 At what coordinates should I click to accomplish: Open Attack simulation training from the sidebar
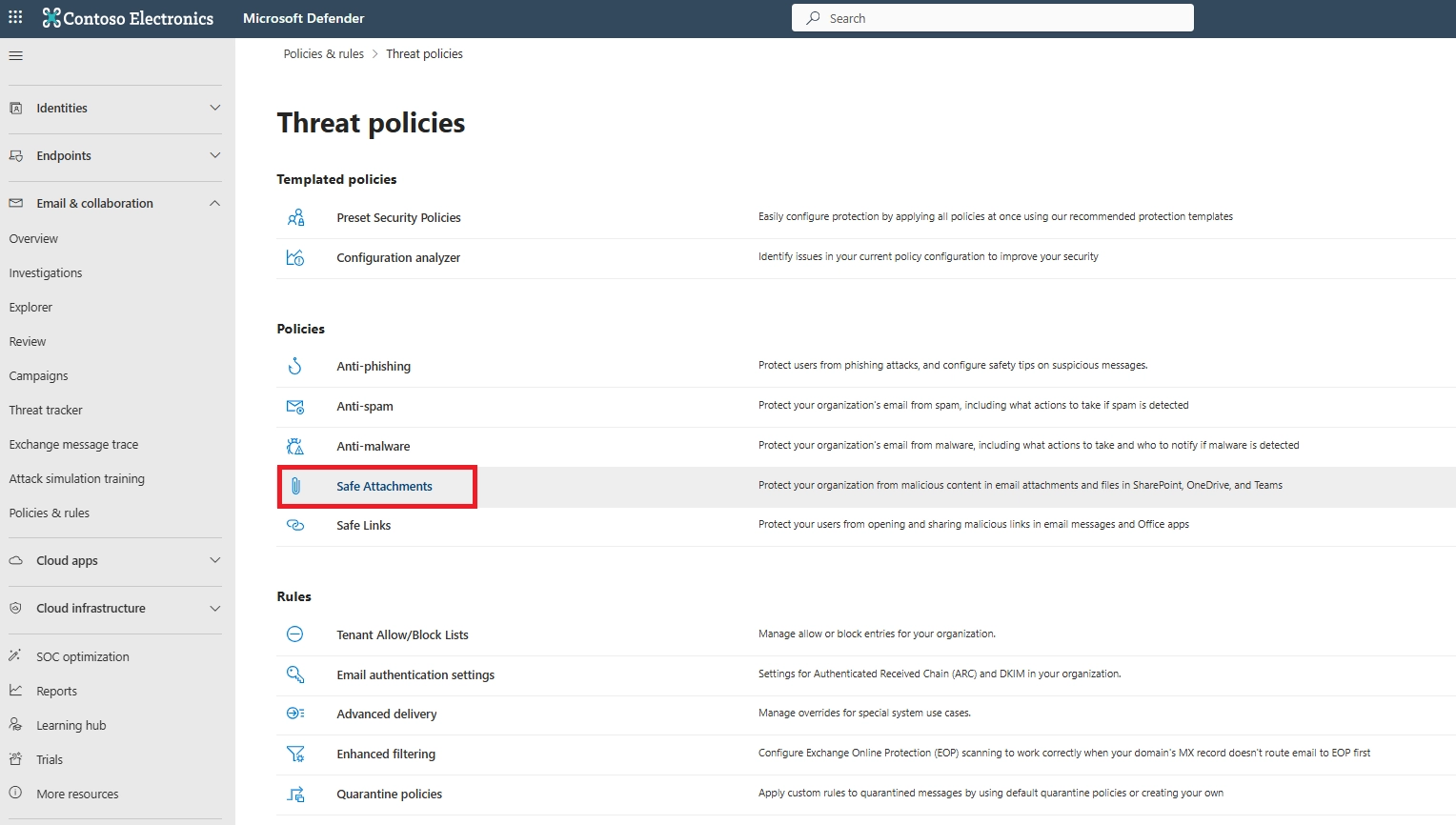tap(76, 478)
